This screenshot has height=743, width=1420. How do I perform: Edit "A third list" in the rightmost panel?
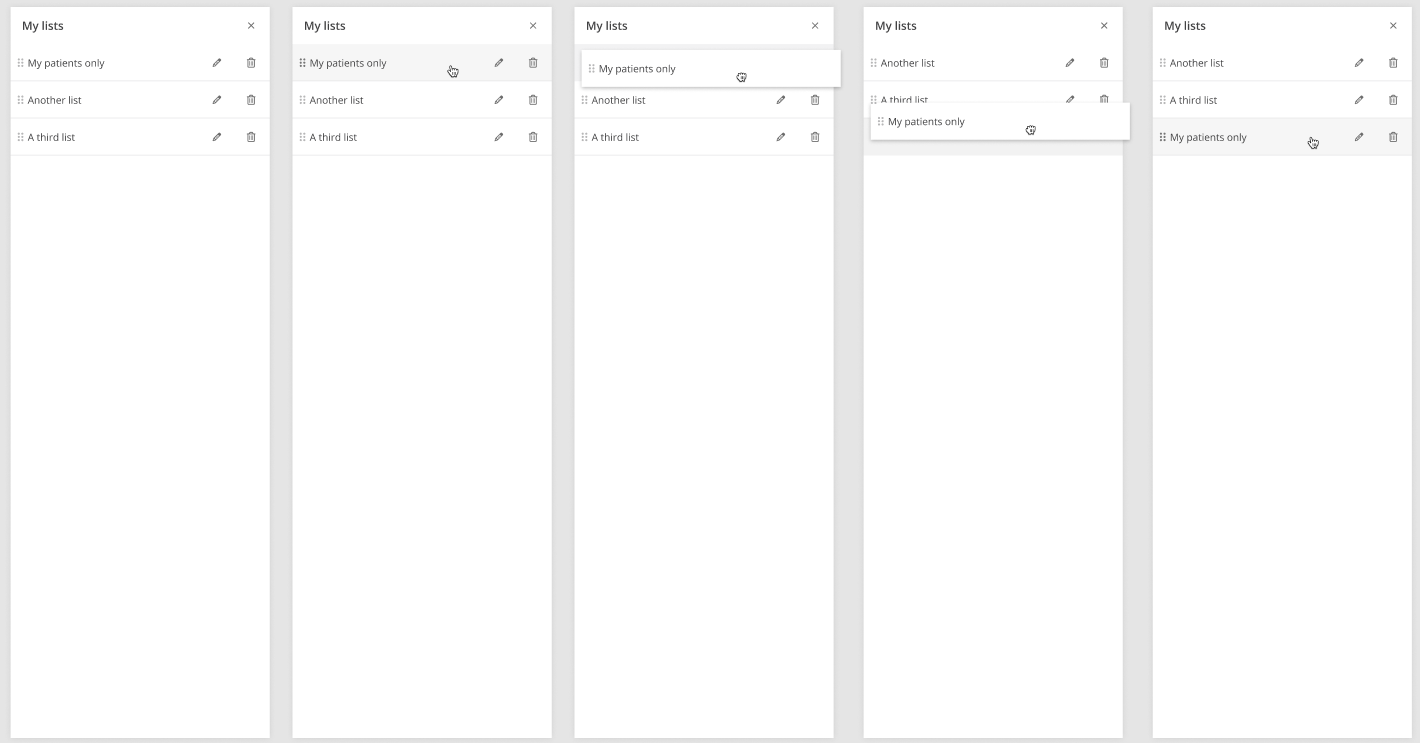point(1359,100)
